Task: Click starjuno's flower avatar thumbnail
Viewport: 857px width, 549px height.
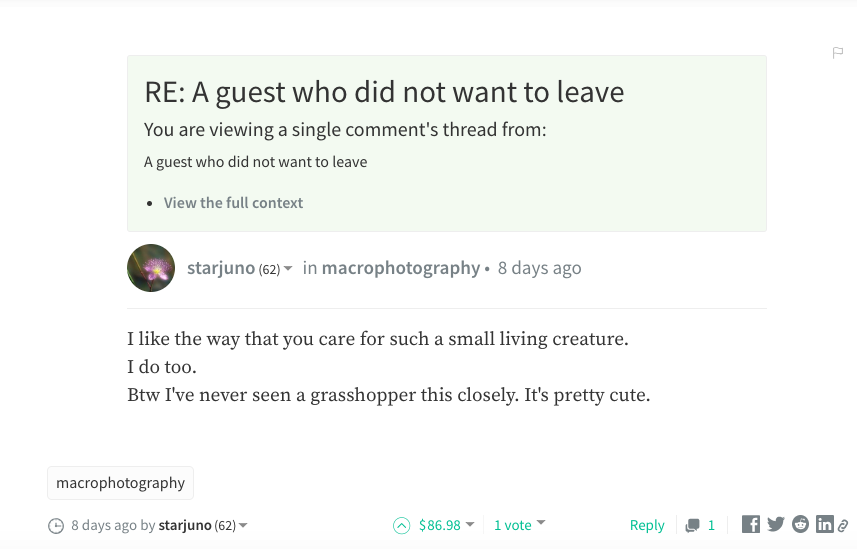Action: (x=151, y=268)
